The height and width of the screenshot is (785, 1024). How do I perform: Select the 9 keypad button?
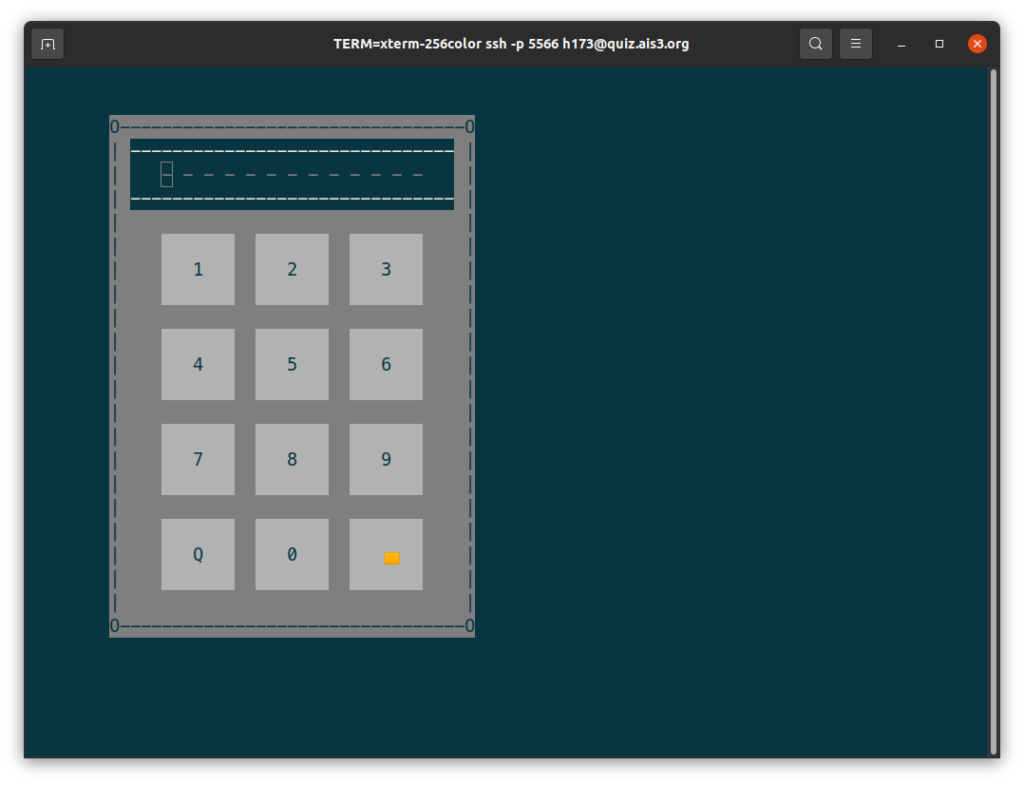(386, 459)
